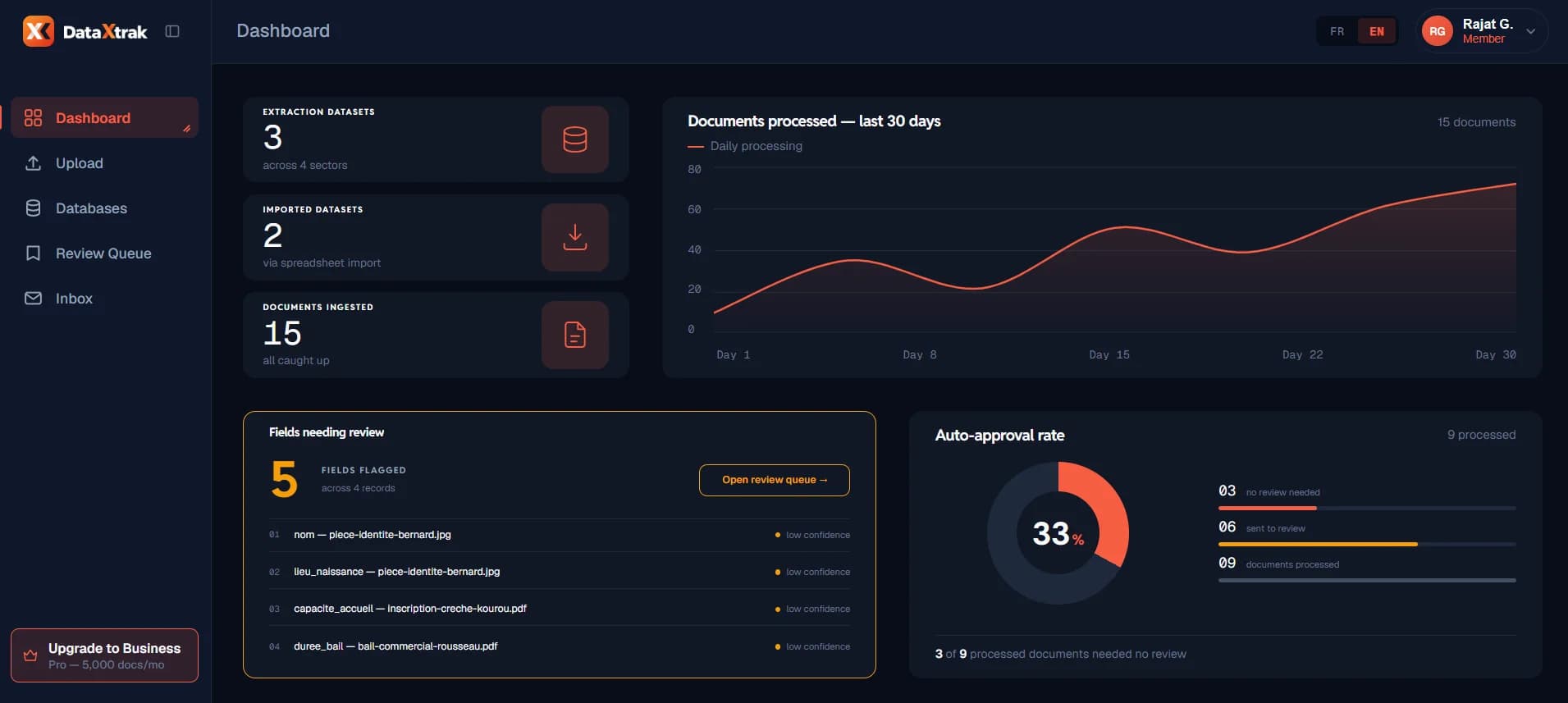Open the Dashboard menu item

(x=104, y=117)
